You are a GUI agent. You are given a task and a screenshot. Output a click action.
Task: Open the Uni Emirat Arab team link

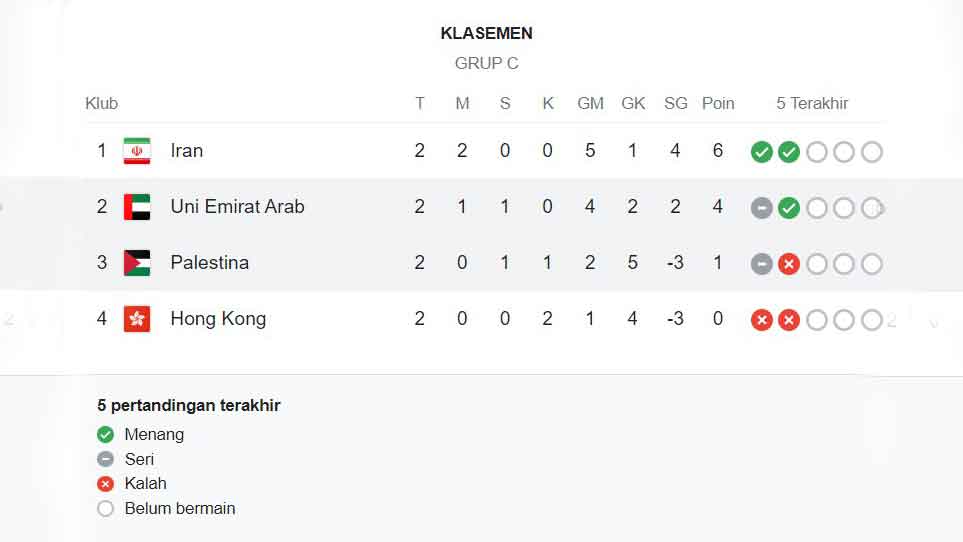click(237, 207)
